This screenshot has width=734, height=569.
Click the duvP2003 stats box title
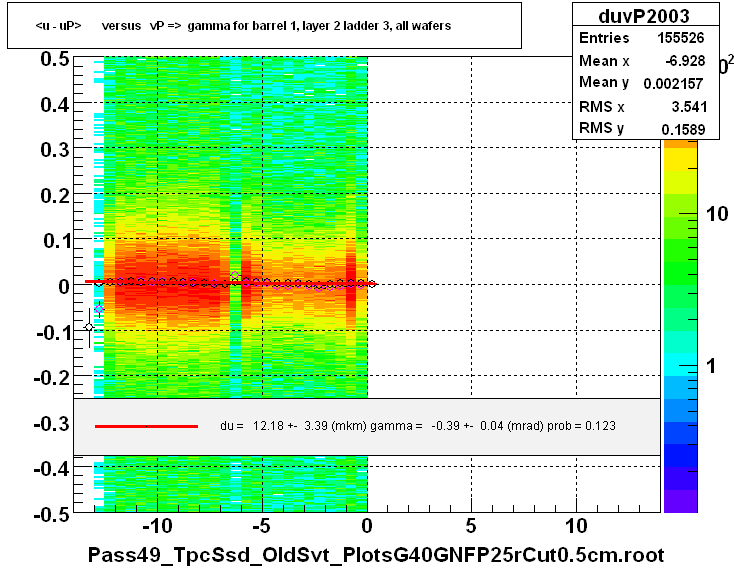644,16
